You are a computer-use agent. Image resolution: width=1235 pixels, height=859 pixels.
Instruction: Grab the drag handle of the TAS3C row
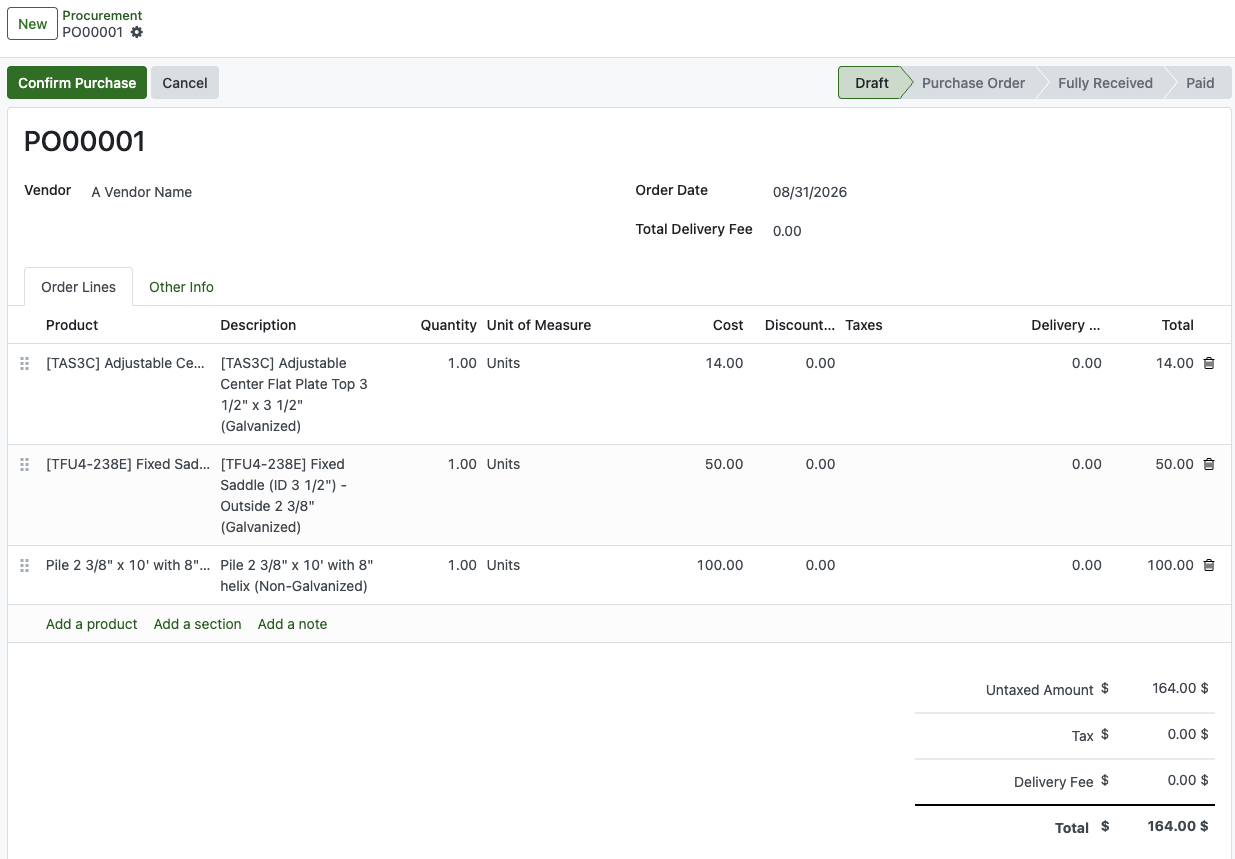25,364
